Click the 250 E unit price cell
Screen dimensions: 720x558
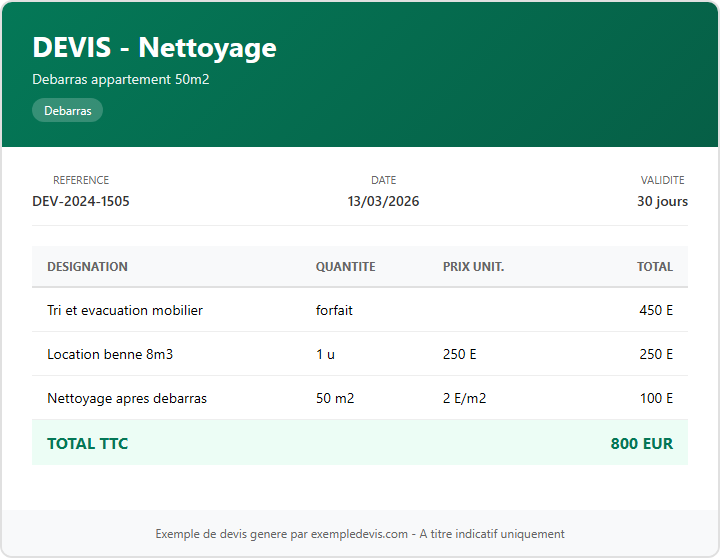[x=459, y=354]
